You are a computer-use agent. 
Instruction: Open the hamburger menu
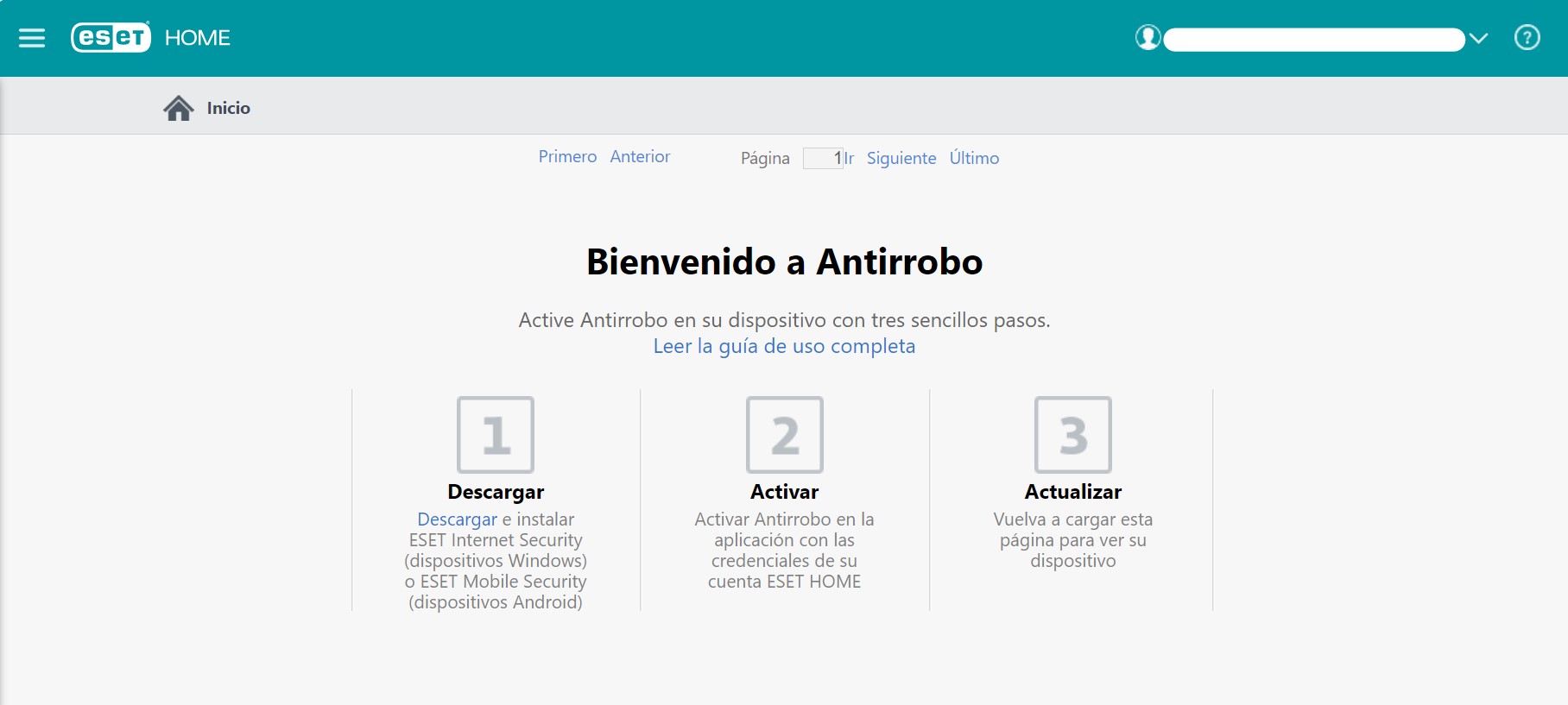[x=32, y=38]
